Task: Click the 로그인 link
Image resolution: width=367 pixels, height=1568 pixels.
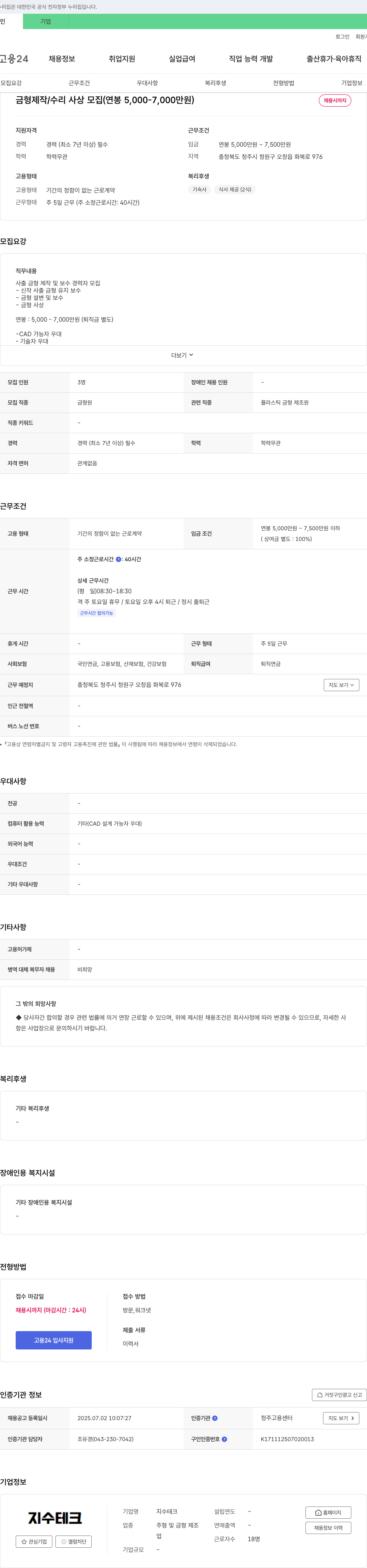Action: [x=343, y=37]
